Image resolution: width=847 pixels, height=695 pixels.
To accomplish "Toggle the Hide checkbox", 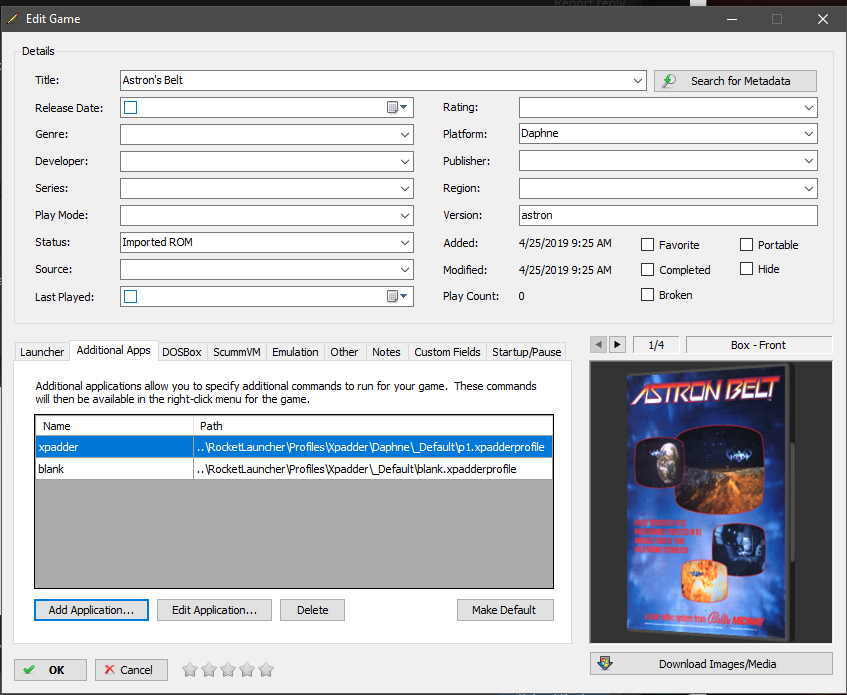I will 746,268.
